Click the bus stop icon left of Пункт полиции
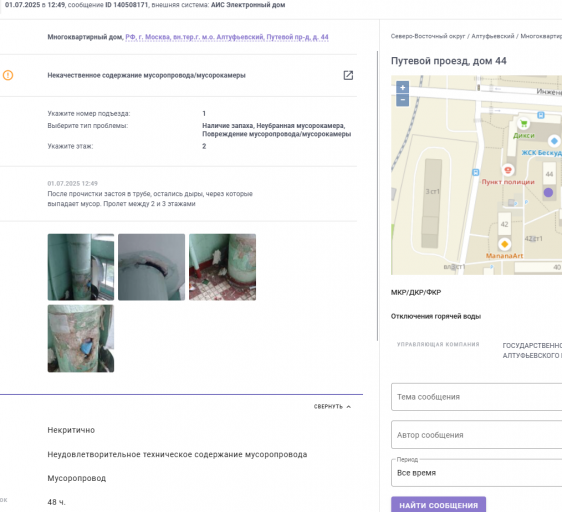This screenshot has width=562, height=512. 476,172
